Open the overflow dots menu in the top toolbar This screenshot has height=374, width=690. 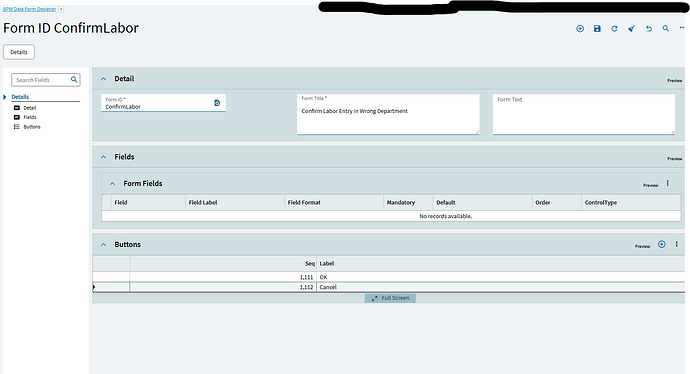(x=682, y=28)
